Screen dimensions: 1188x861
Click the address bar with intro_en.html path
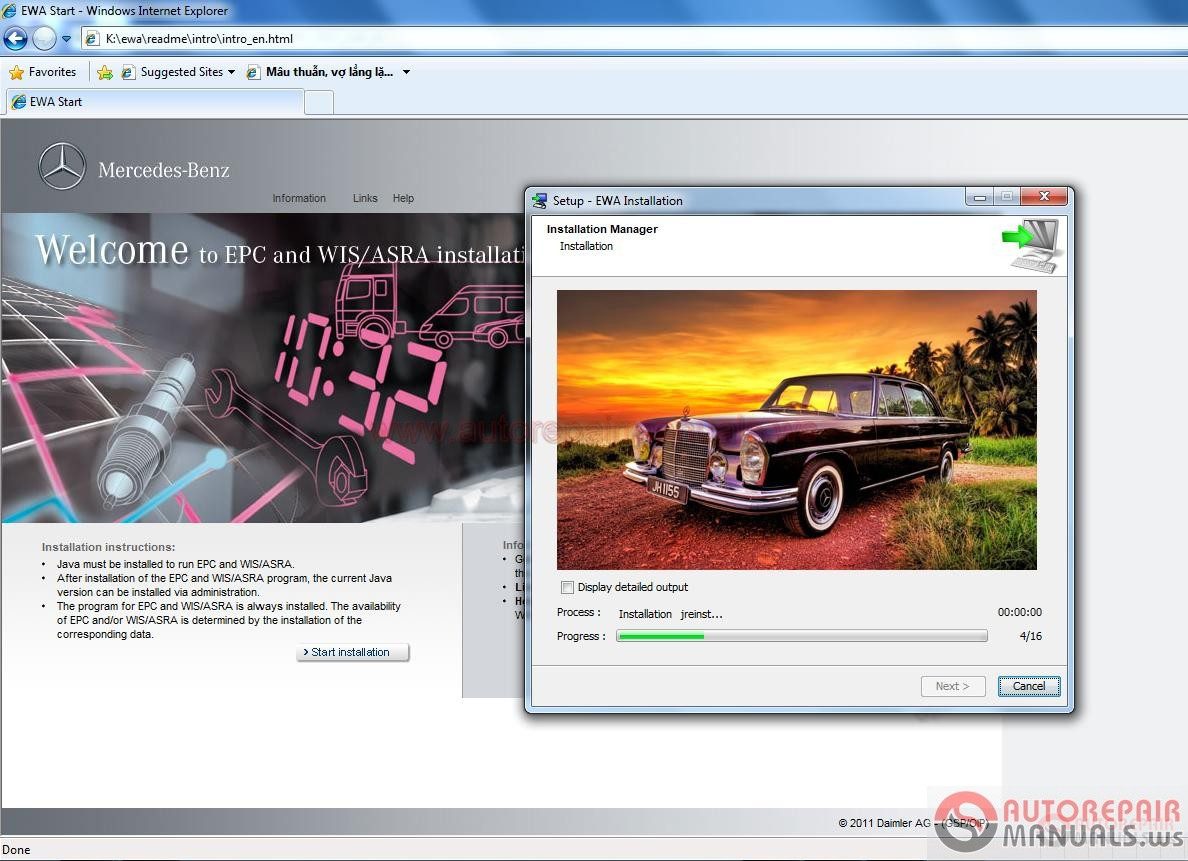[633, 39]
